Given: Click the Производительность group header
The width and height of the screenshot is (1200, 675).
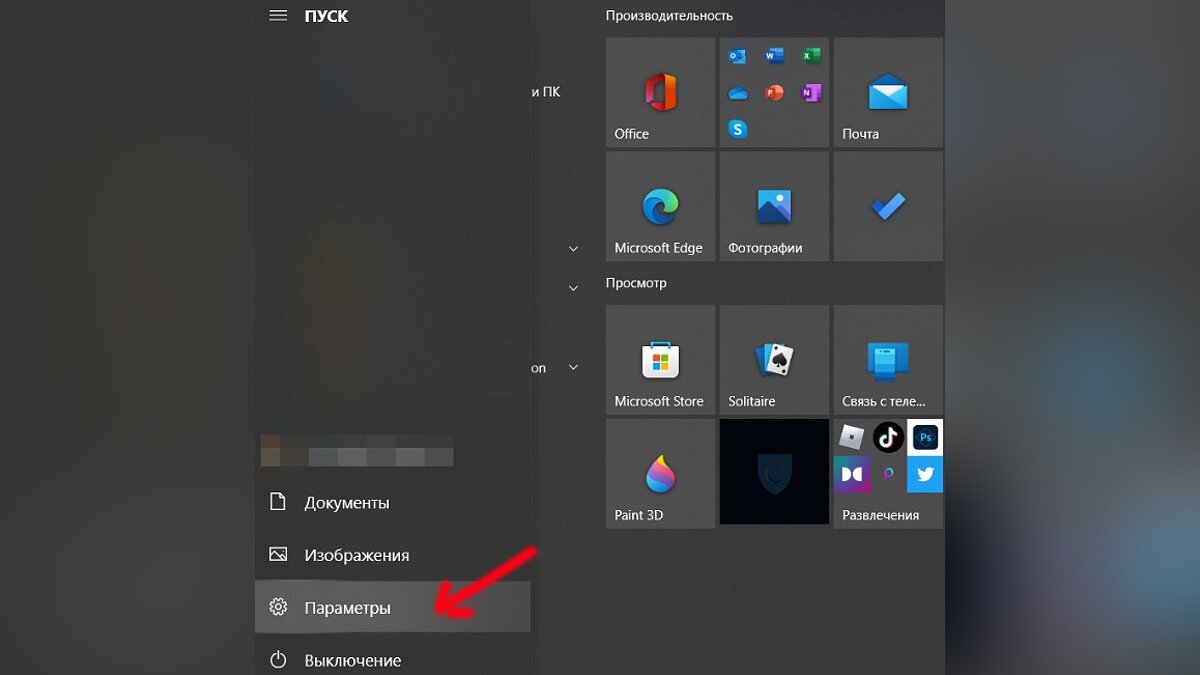Looking at the screenshot, I should pos(669,16).
